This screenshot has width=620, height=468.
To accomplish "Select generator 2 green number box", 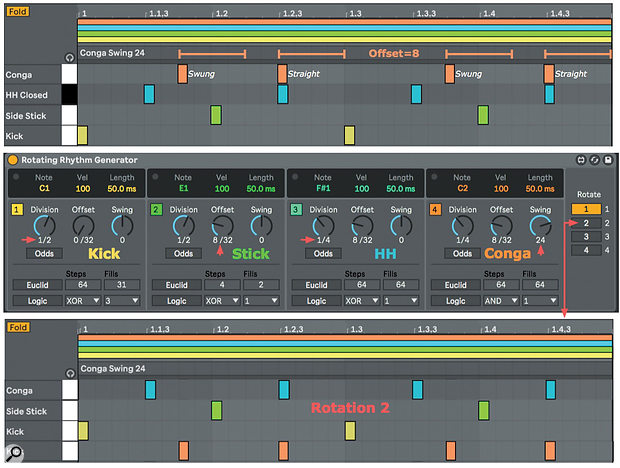I will [x=156, y=209].
